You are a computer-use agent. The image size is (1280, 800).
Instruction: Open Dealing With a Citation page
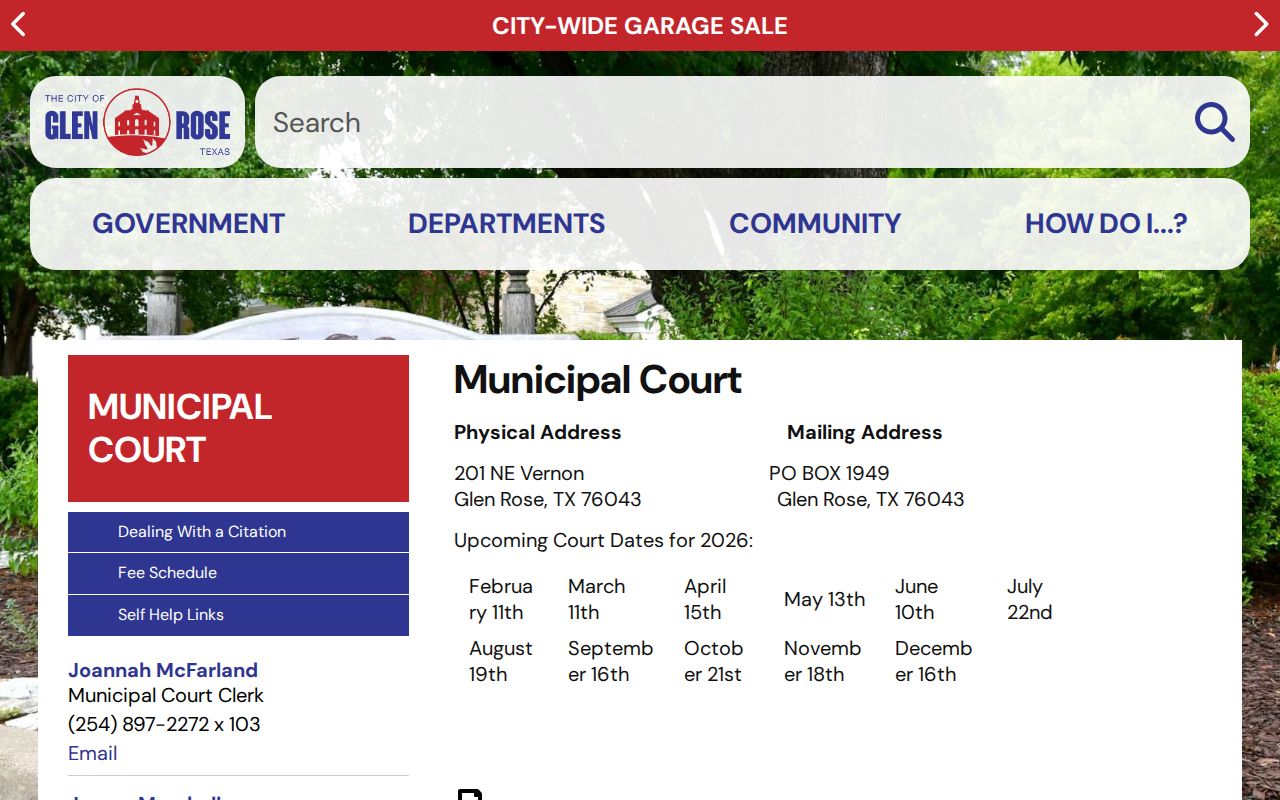(x=238, y=532)
